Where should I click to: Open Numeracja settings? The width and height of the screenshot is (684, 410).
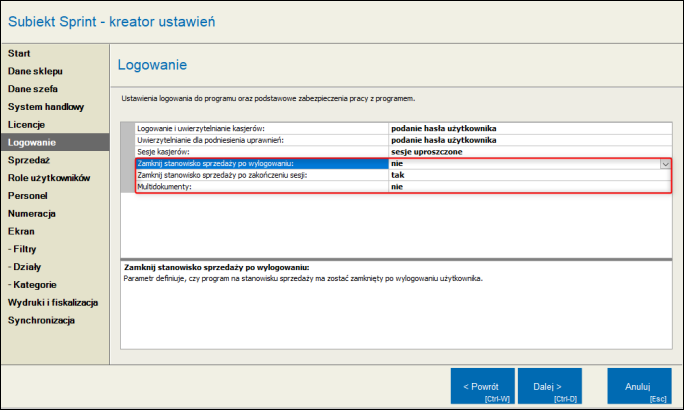(x=32, y=213)
